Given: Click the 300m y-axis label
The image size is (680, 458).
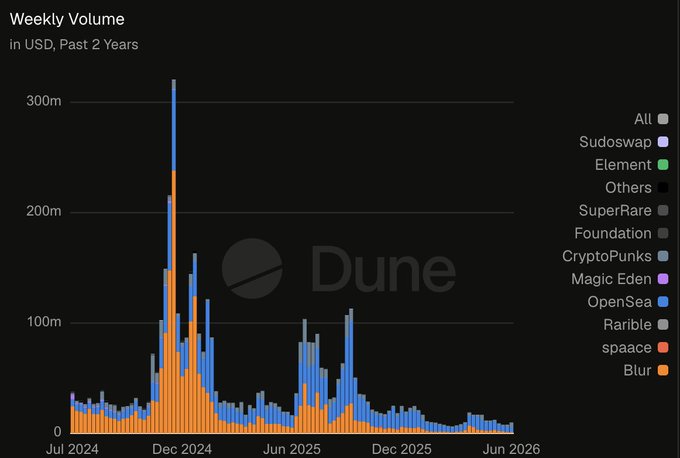Looking at the screenshot, I should click(x=44, y=101).
